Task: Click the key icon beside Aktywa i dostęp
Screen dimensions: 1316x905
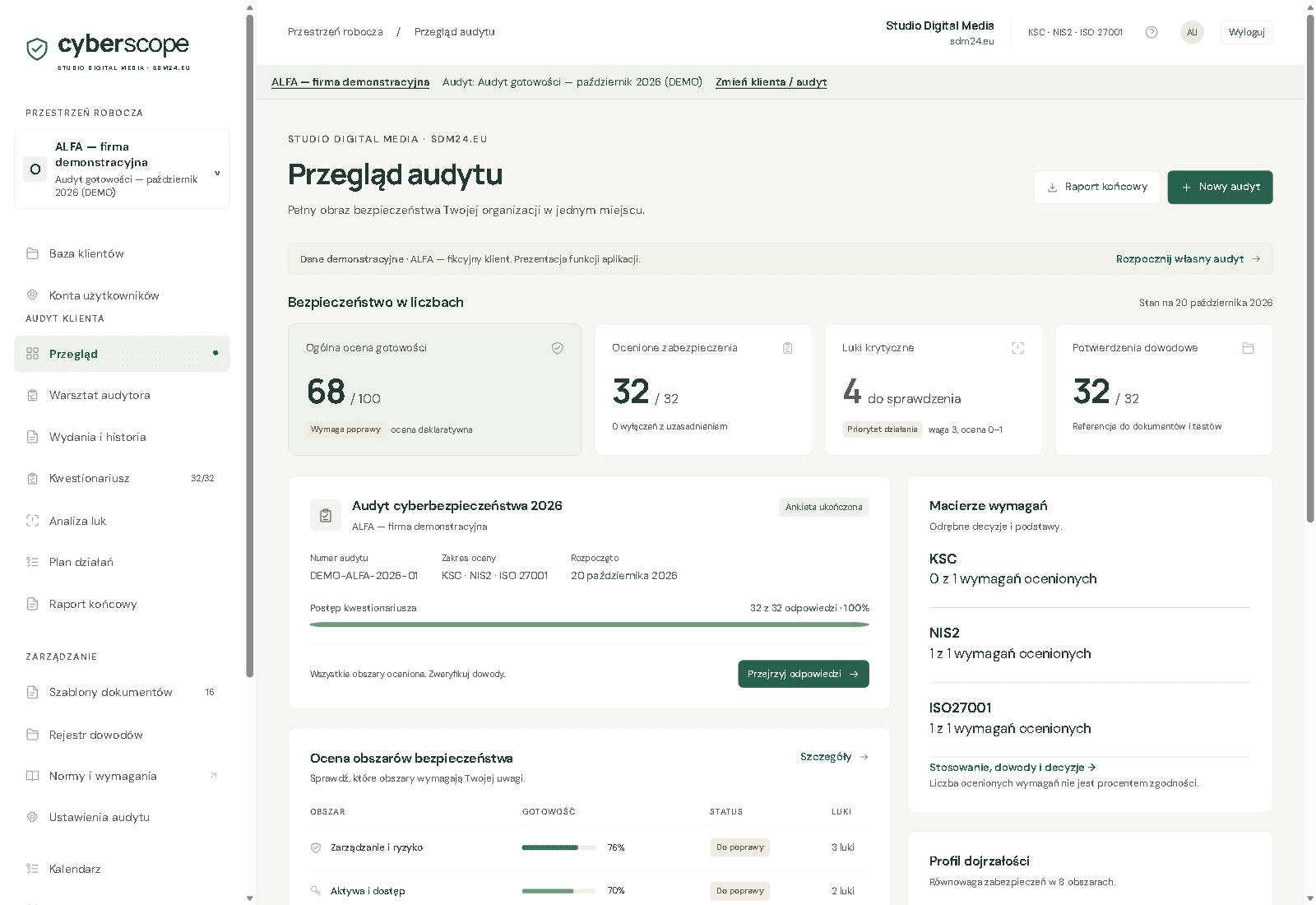Action: point(316,891)
